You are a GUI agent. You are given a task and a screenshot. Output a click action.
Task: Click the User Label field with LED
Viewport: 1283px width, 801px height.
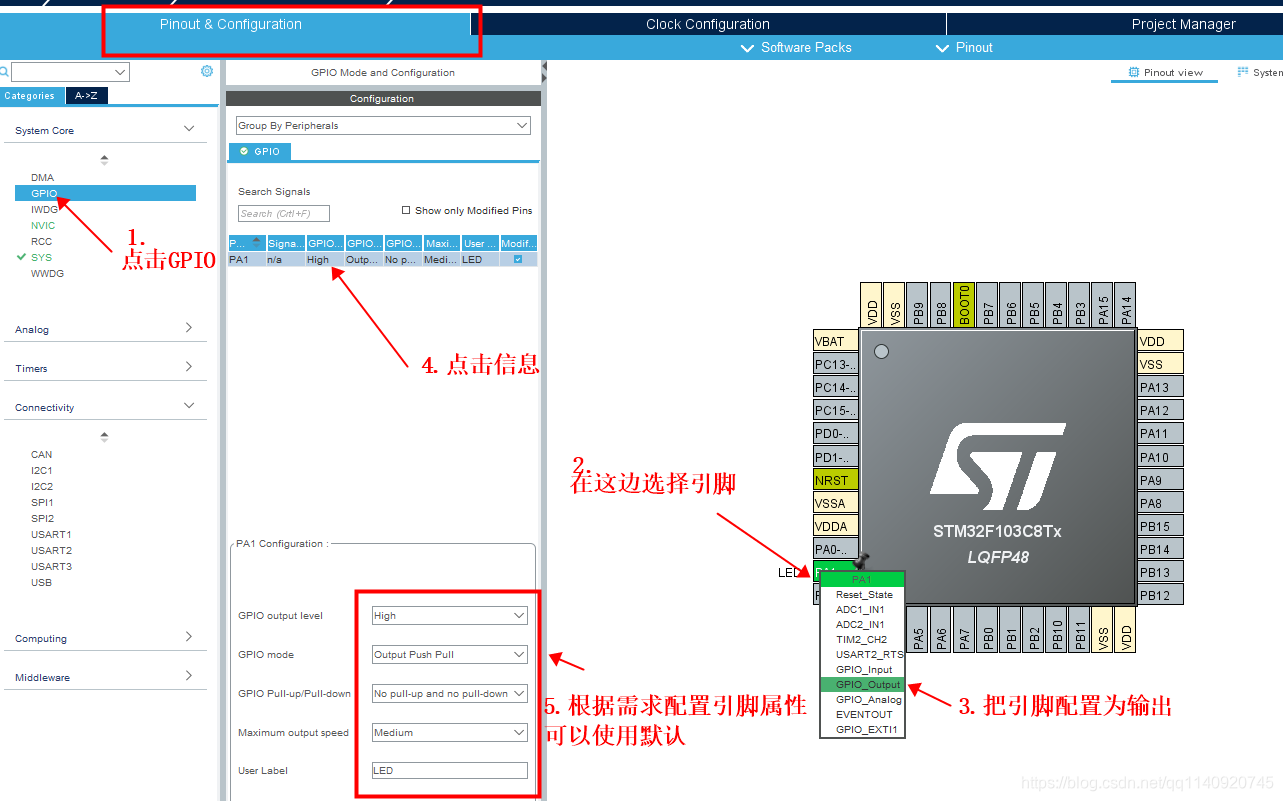click(449, 770)
